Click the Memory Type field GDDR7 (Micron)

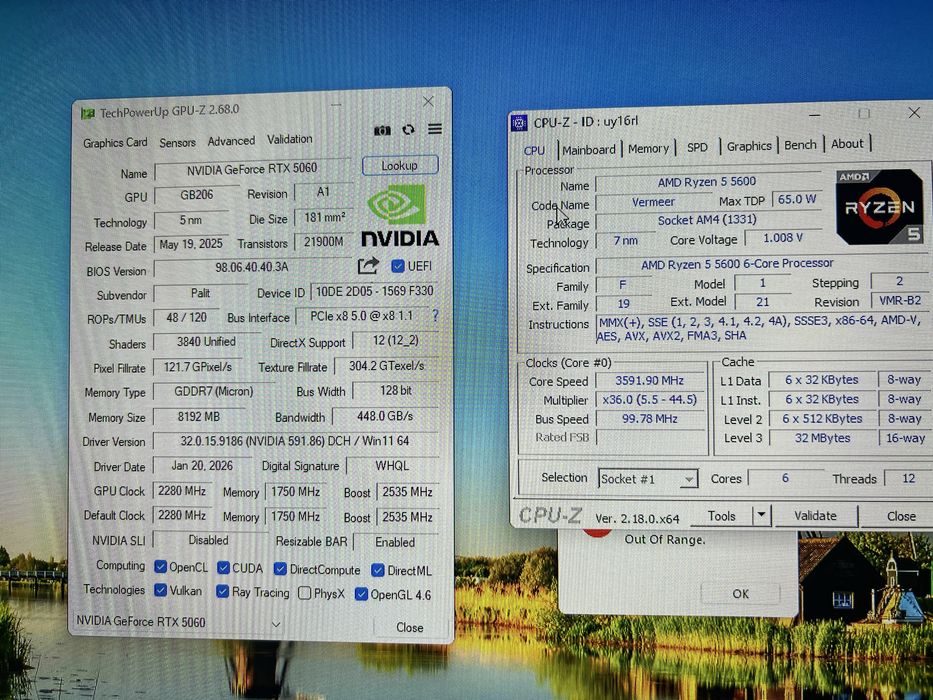click(214, 392)
